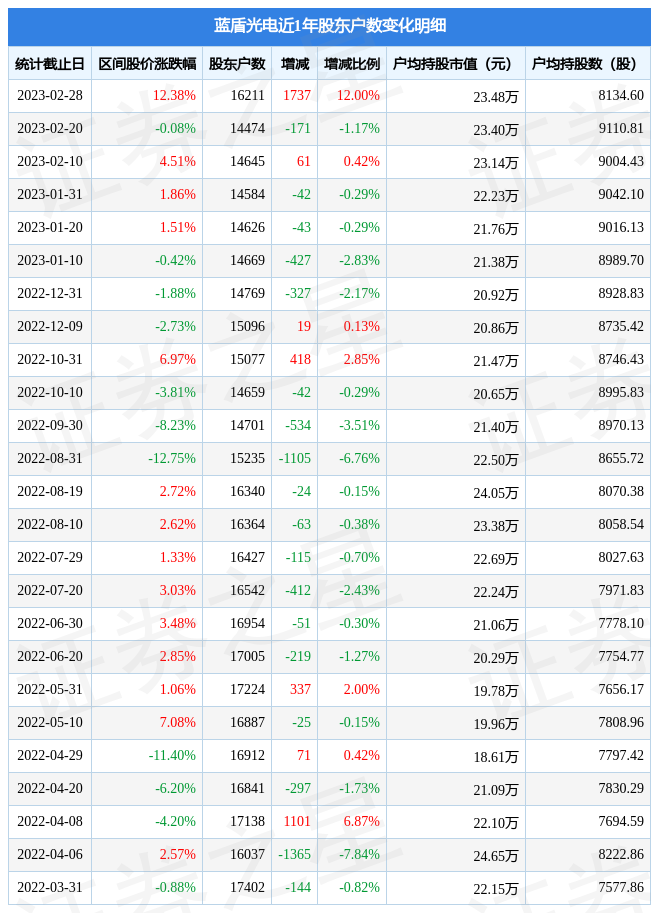
Task: Click the date cell 2022-10-10
Action: tap(50, 392)
